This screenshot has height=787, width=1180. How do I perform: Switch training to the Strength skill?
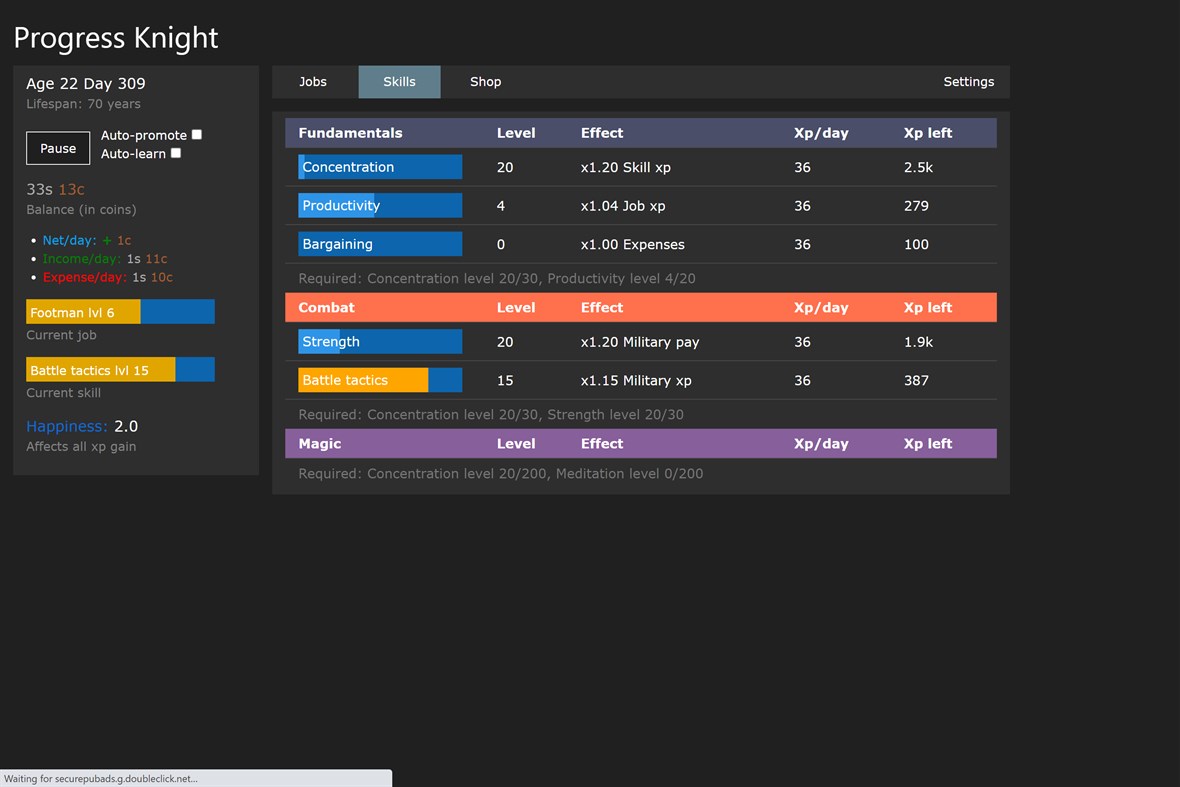[380, 341]
